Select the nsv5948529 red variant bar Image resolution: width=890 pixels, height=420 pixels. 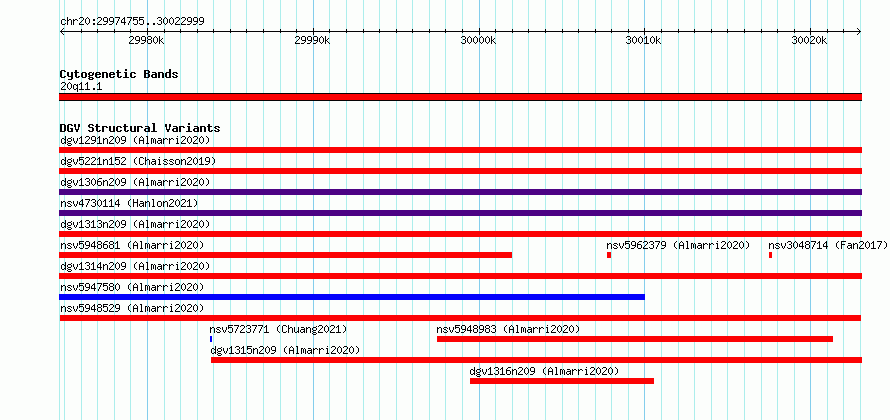coord(460,318)
